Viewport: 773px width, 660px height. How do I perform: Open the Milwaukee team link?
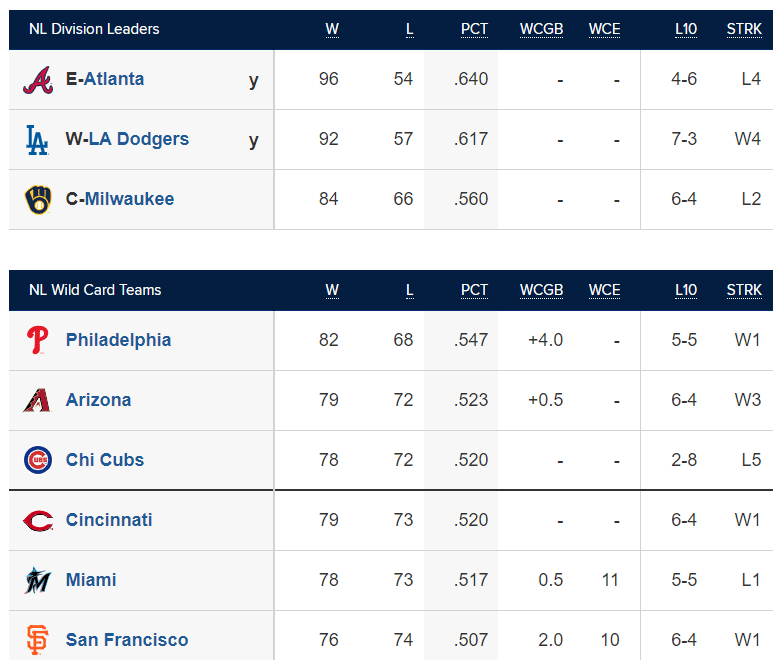[129, 199]
